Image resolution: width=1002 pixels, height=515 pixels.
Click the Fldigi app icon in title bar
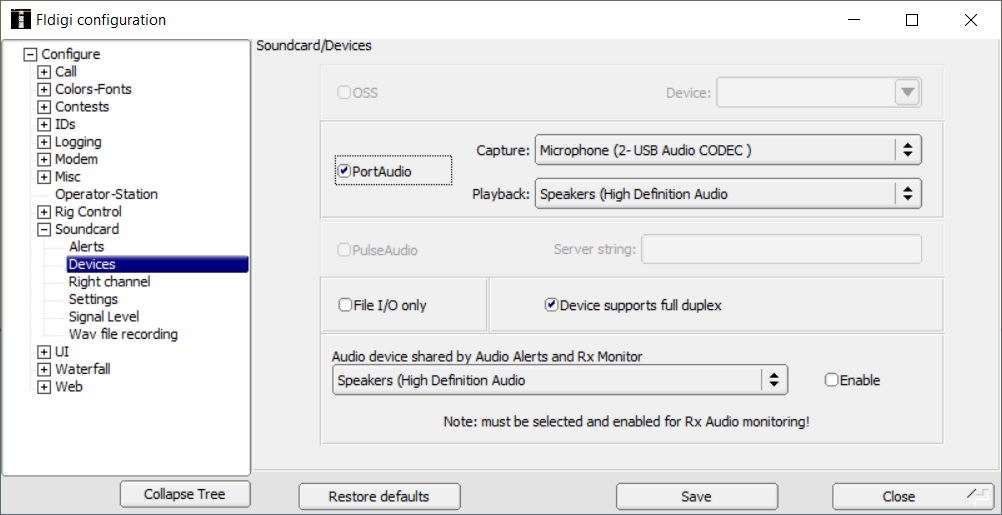pos(20,20)
